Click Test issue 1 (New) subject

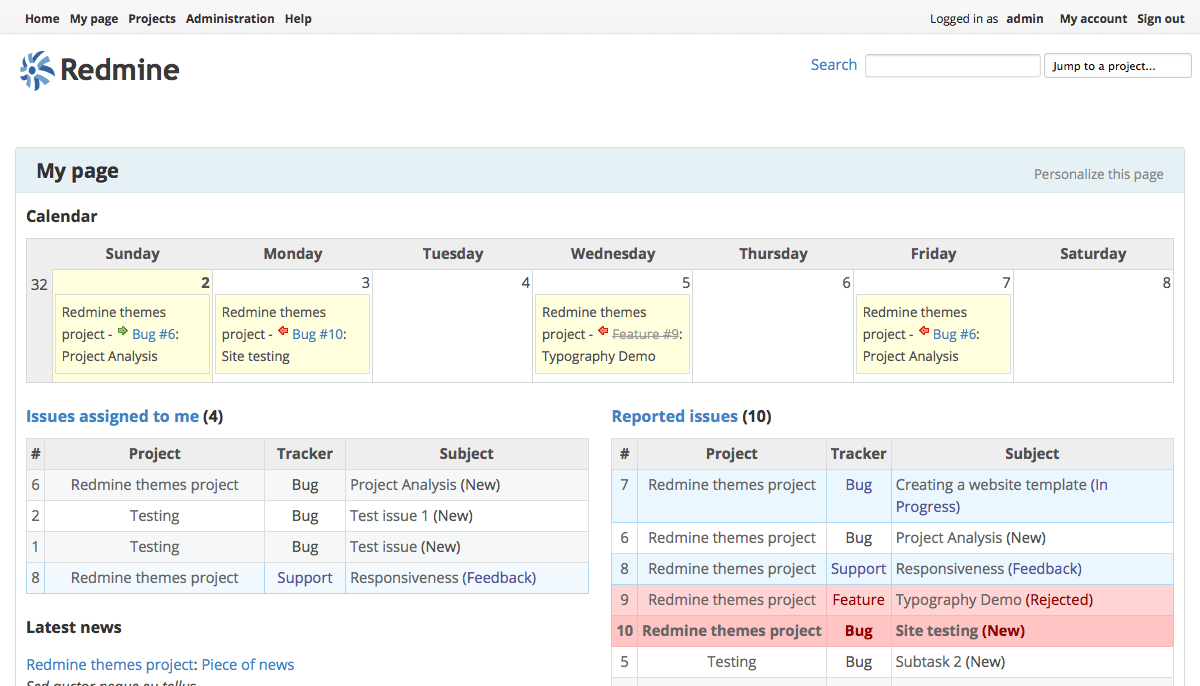point(411,515)
